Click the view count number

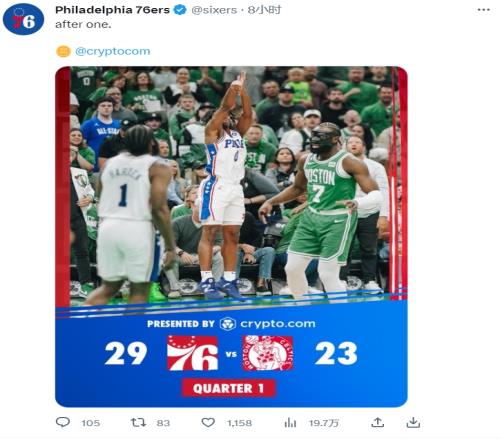click(324, 423)
